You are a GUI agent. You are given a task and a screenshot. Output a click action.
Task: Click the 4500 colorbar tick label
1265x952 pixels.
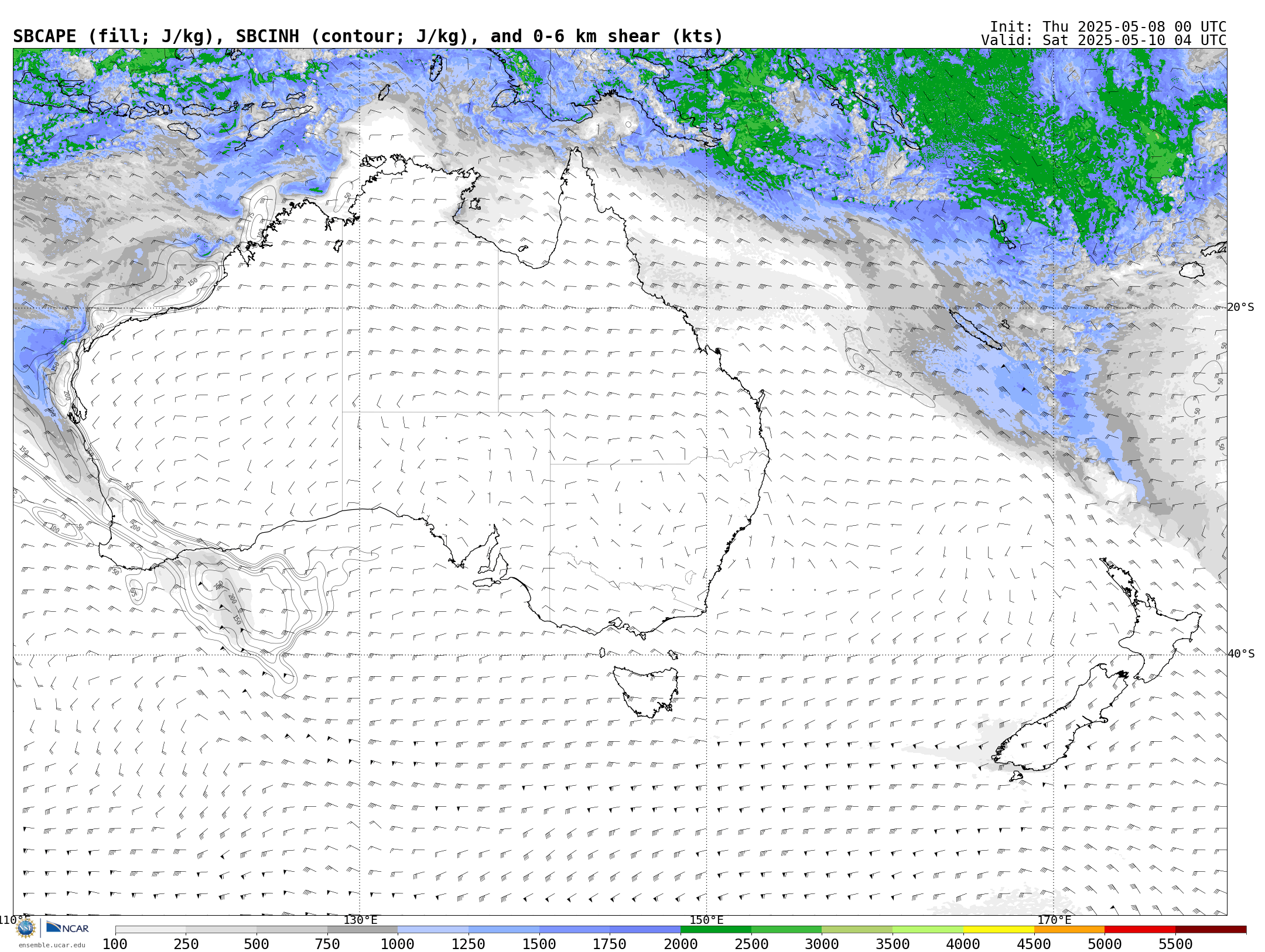click(1034, 944)
